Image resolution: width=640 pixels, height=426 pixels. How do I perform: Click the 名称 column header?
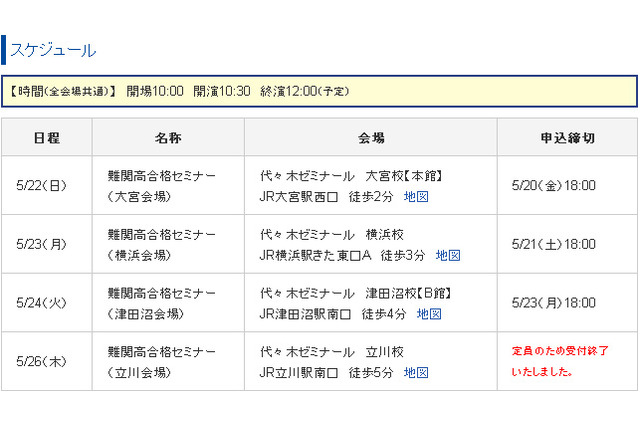(168, 138)
